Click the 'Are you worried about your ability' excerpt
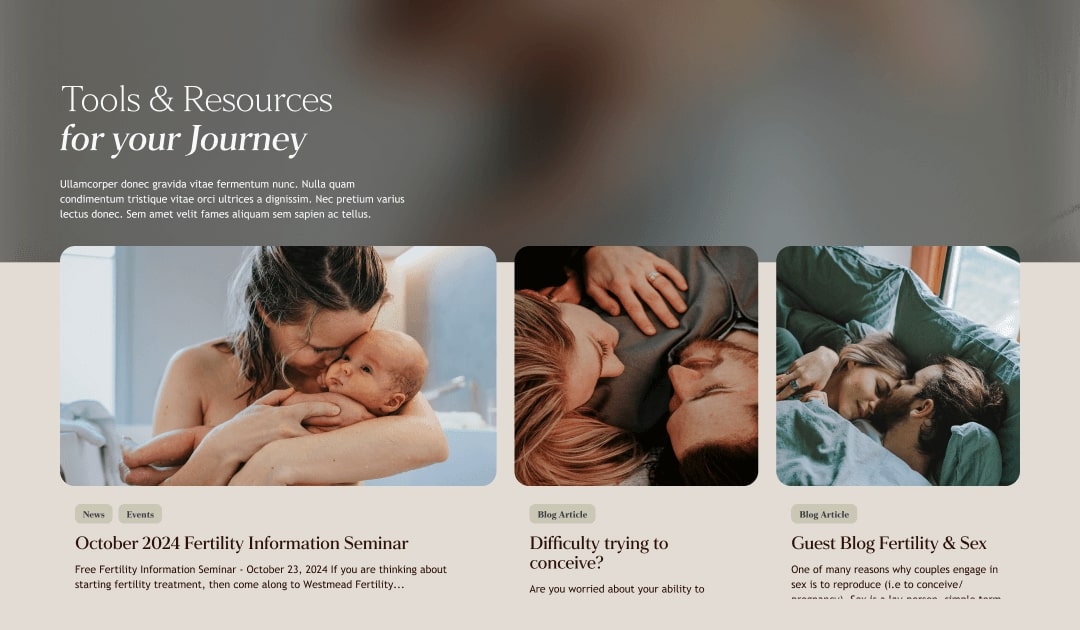The image size is (1080, 630). [617, 589]
